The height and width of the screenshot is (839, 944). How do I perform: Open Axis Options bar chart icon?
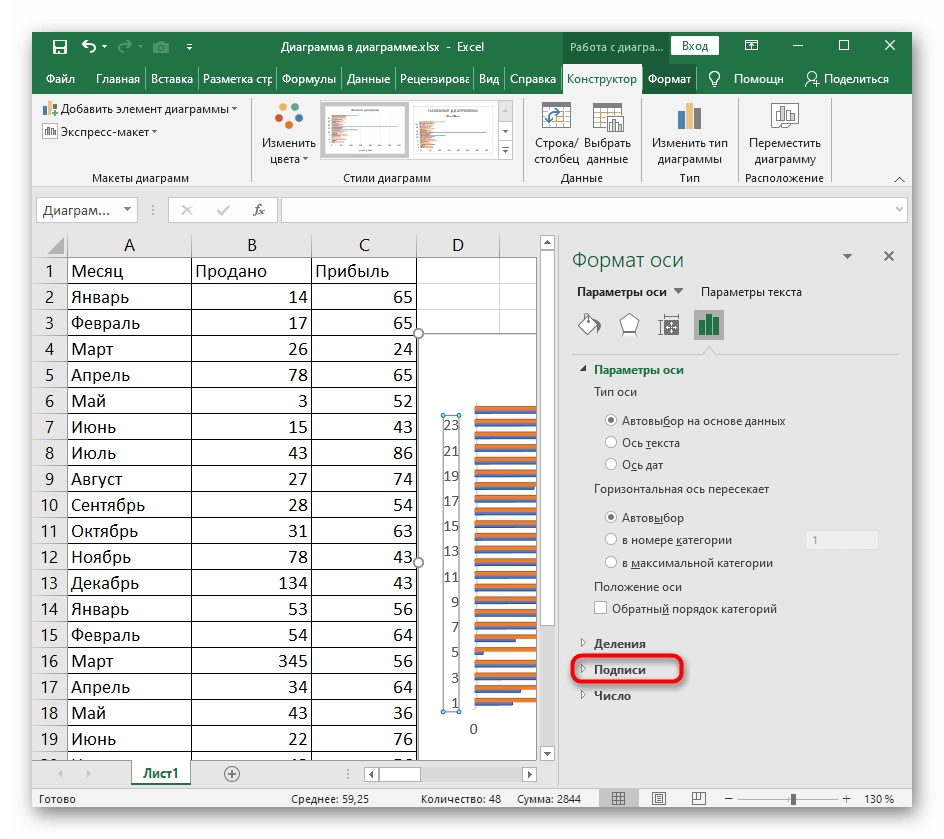(709, 325)
